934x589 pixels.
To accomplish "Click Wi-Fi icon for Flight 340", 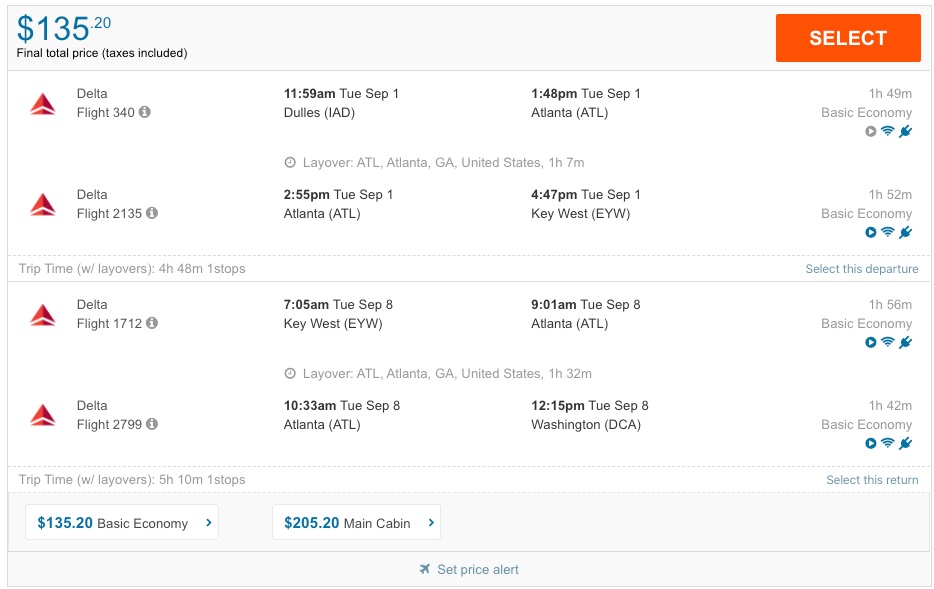I will (887, 132).
